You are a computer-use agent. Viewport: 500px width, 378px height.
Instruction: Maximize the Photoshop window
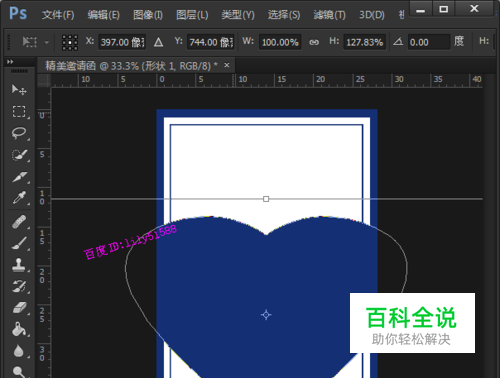pyautogui.click(x=443, y=9)
